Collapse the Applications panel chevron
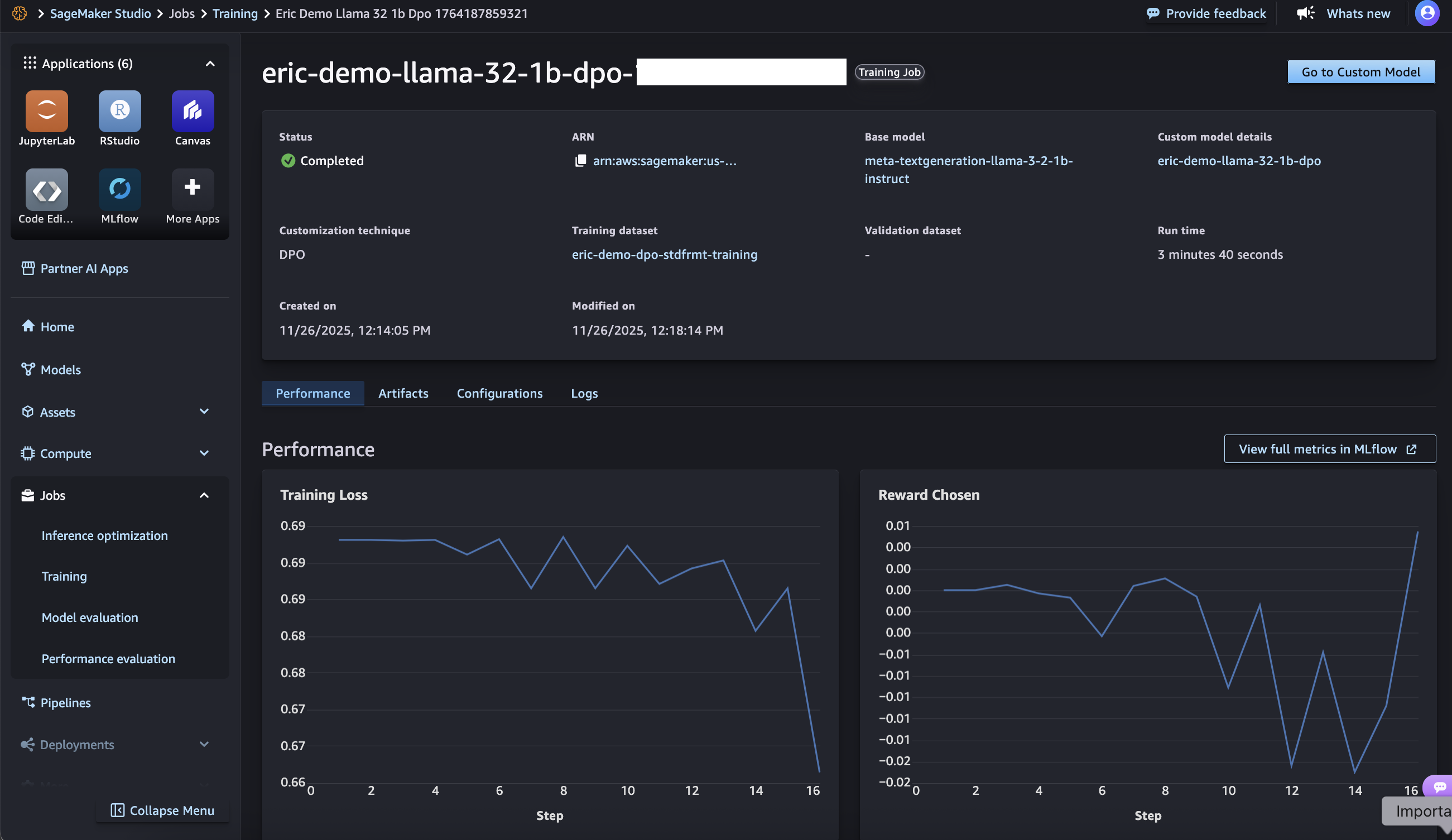1452x840 pixels. point(210,64)
